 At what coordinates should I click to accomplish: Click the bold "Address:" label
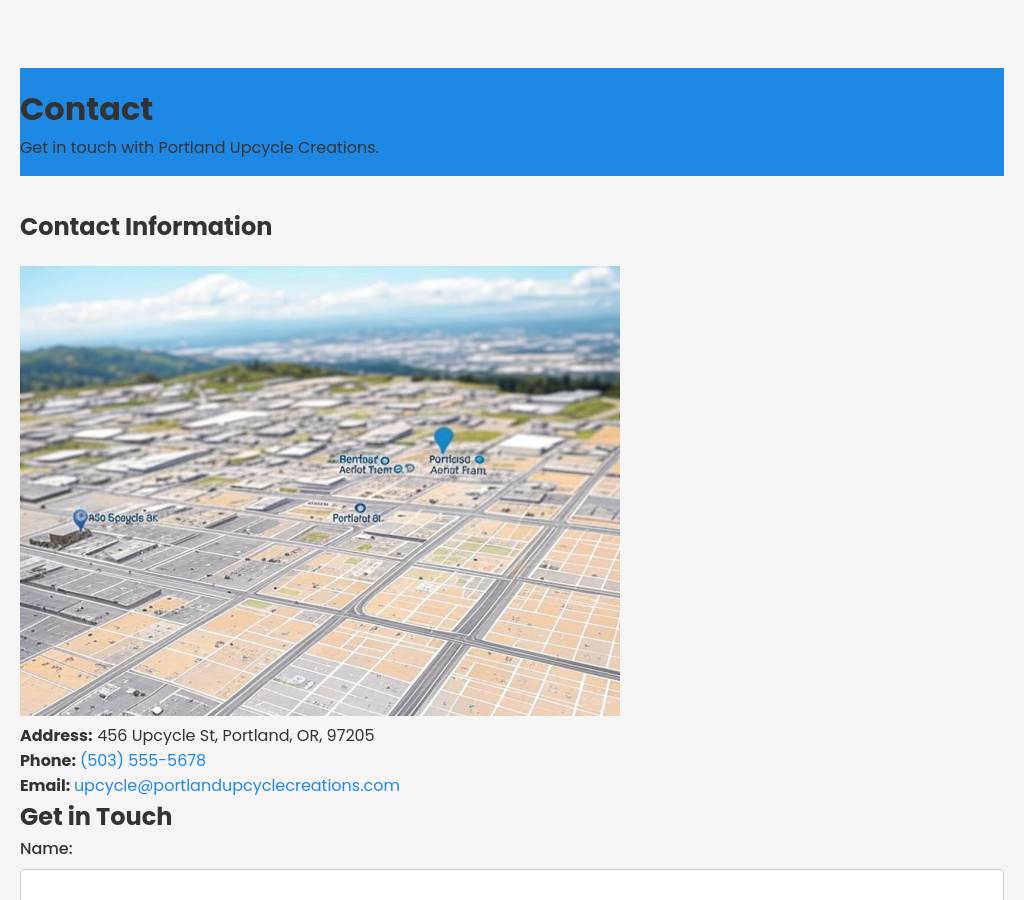point(56,735)
